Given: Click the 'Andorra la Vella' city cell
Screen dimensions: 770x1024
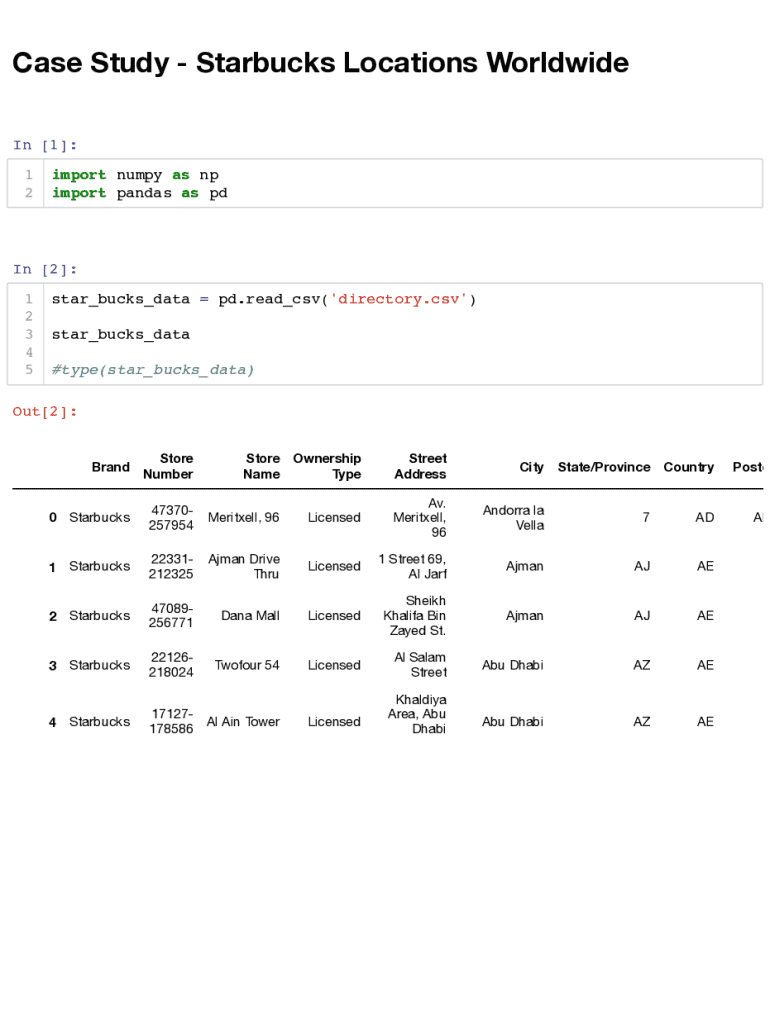Looking at the screenshot, I should pyautogui.click(x=513, y=517).
